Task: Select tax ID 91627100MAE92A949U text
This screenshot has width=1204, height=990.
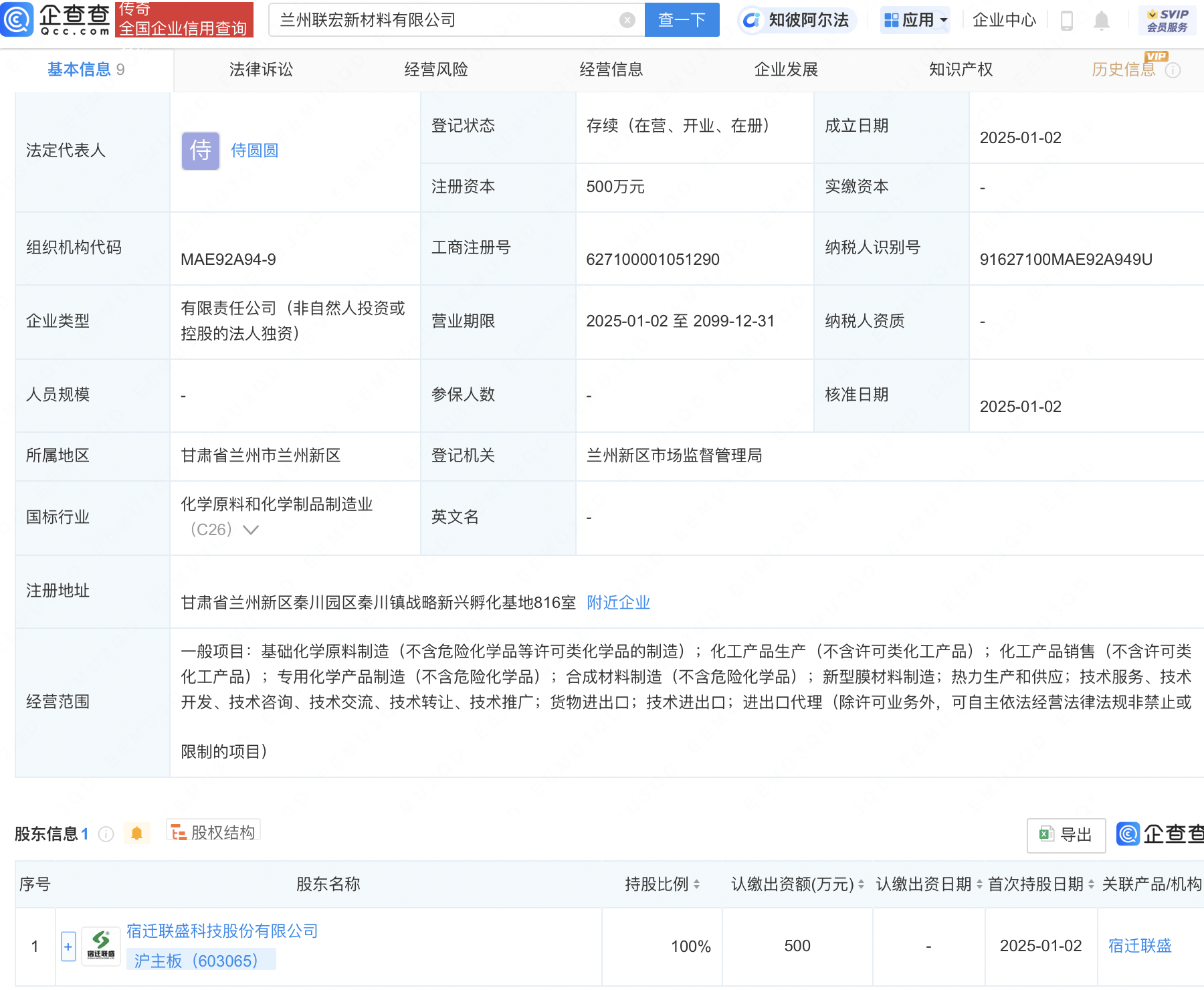Action: point(1066,260)
